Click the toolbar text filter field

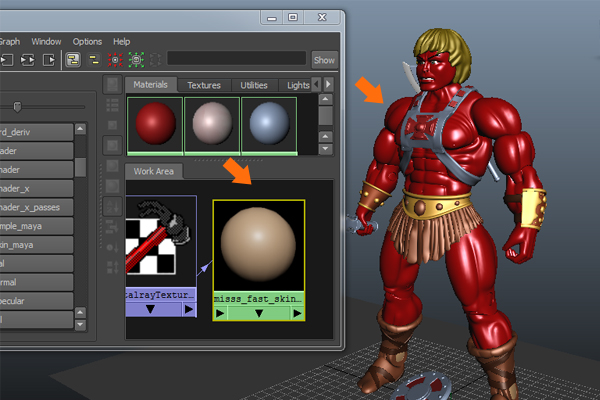(x=236, y=59)
